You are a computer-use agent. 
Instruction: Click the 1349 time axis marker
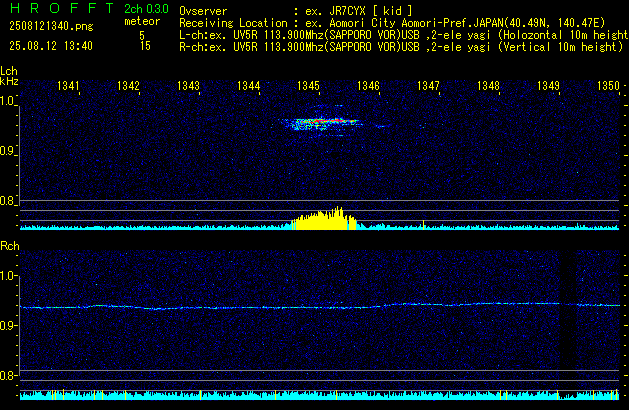(548, 86)
